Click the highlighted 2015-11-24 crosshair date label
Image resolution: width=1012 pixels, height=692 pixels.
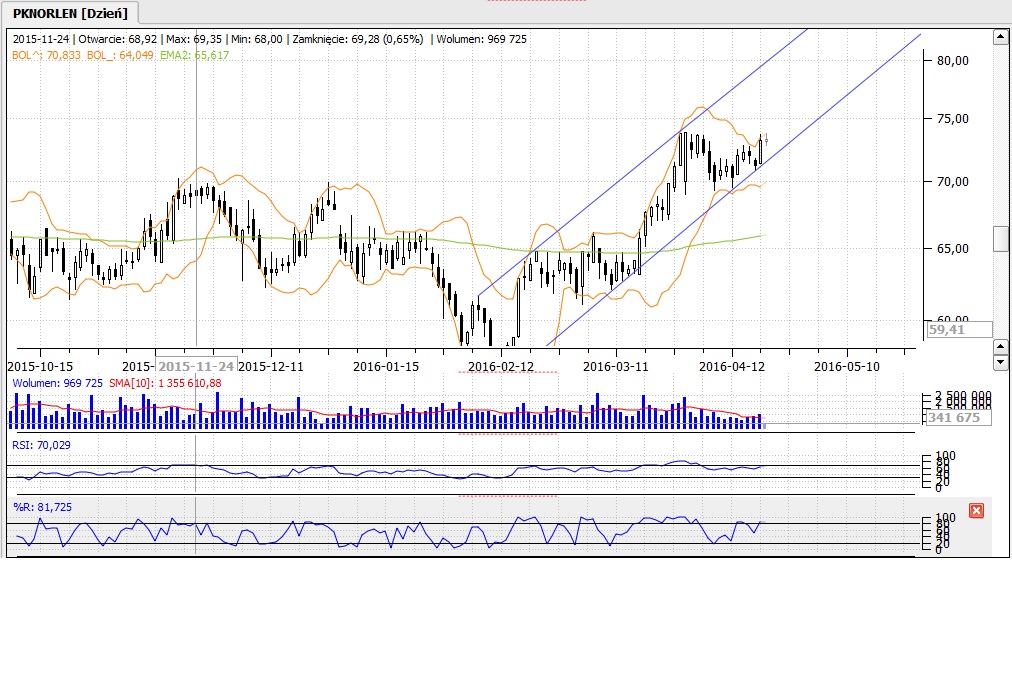coord(197,366)
